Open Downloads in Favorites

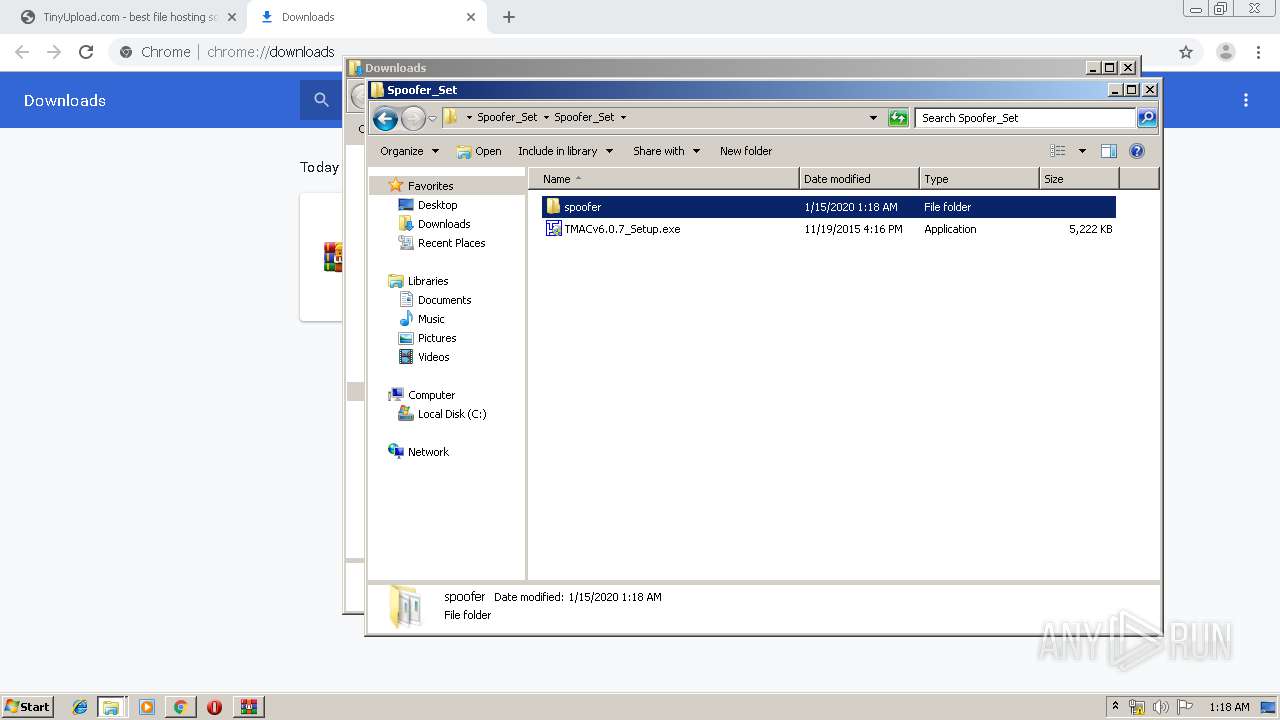tap(444, 224)
